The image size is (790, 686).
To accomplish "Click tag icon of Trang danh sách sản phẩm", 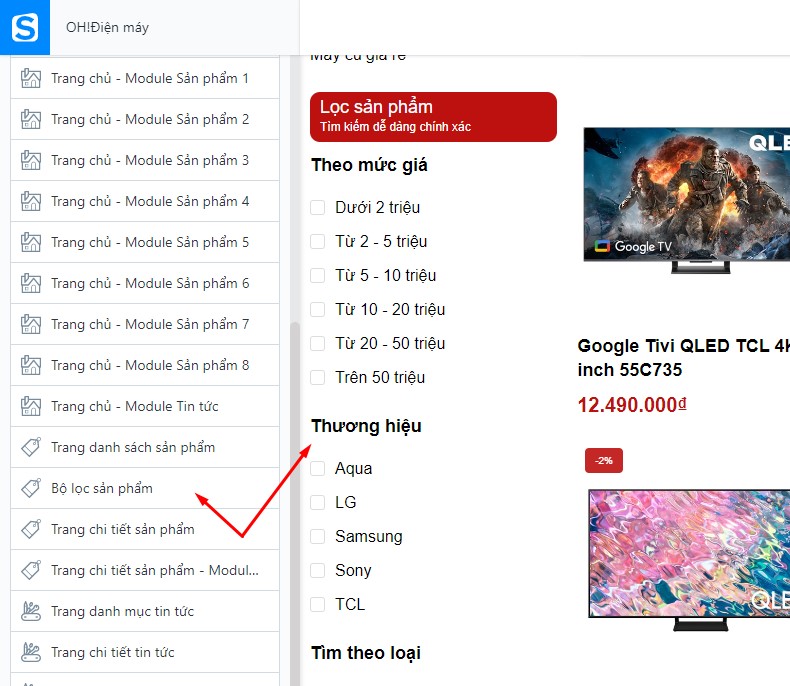I will click(x=31, y=447).
